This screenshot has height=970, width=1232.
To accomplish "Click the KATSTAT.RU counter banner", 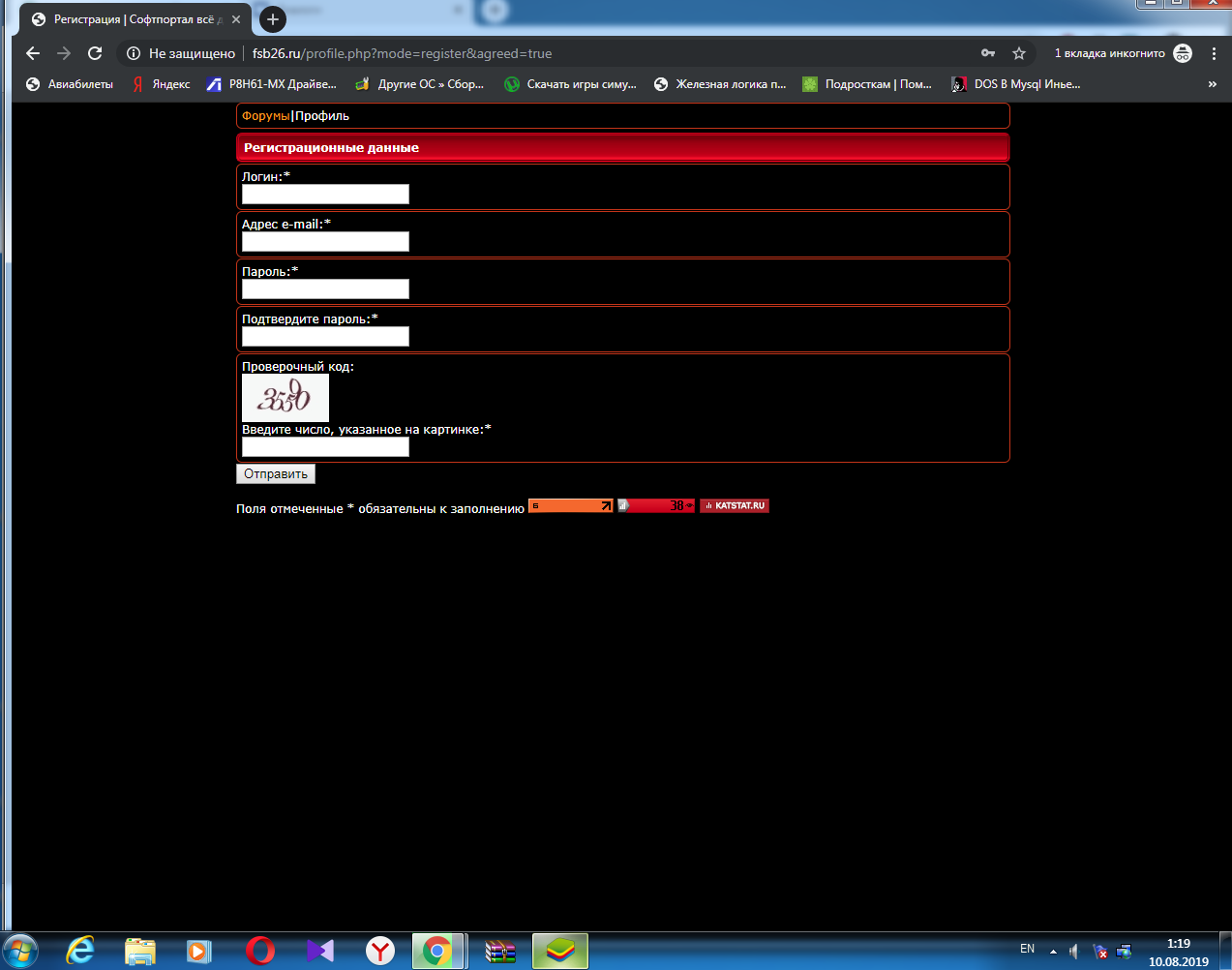I will coord(735,505).
